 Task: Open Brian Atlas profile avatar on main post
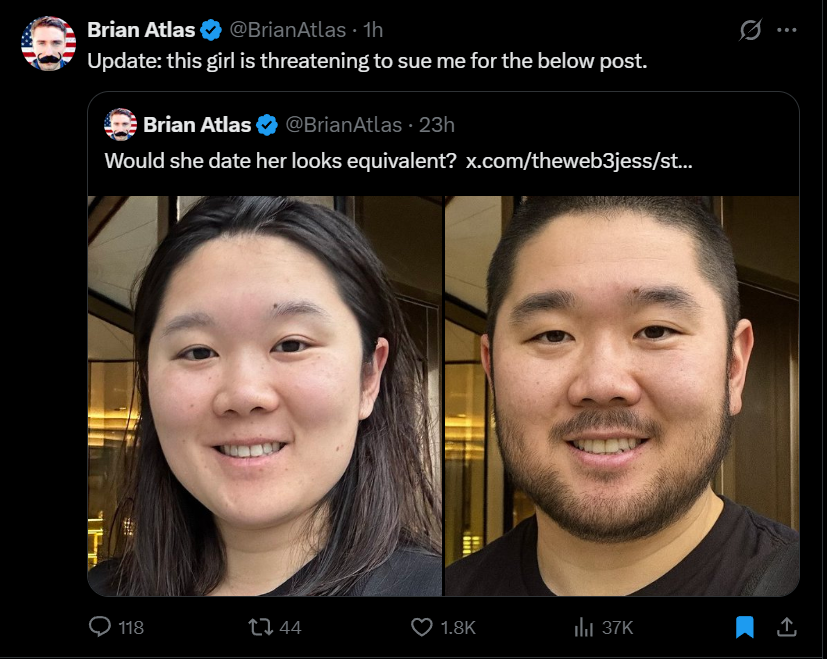coord(48,43)
